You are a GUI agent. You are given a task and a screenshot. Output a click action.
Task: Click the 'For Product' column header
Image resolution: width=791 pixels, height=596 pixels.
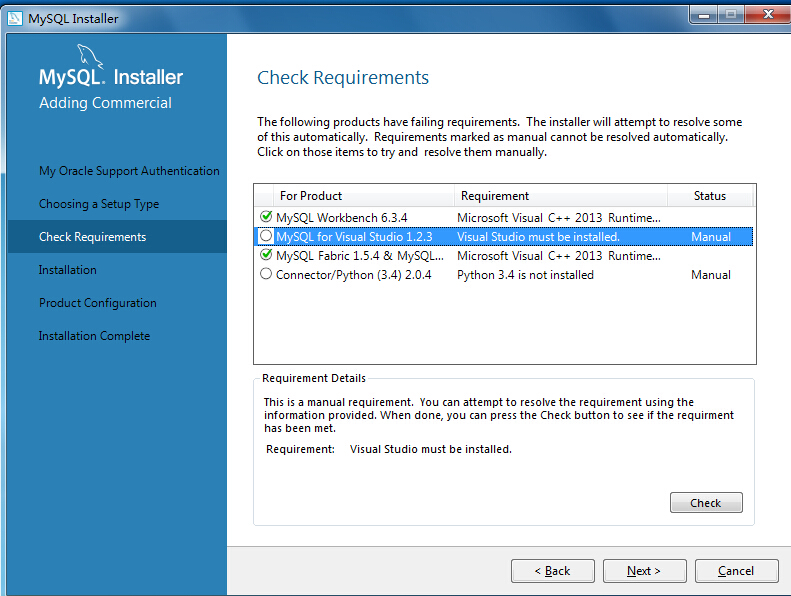coord(364,196)
